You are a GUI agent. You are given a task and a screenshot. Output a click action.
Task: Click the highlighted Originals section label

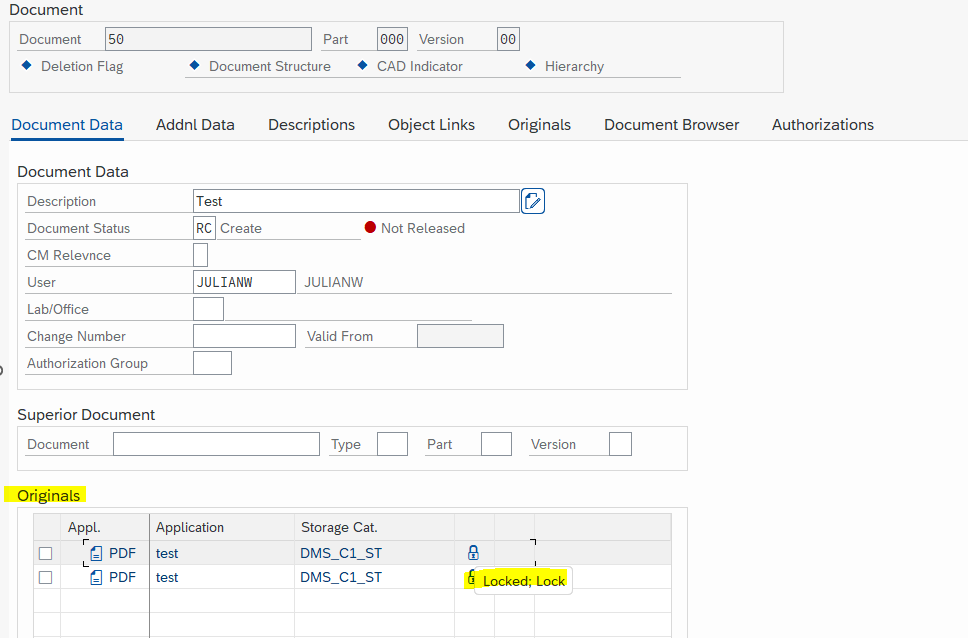[x=47, y=495]
